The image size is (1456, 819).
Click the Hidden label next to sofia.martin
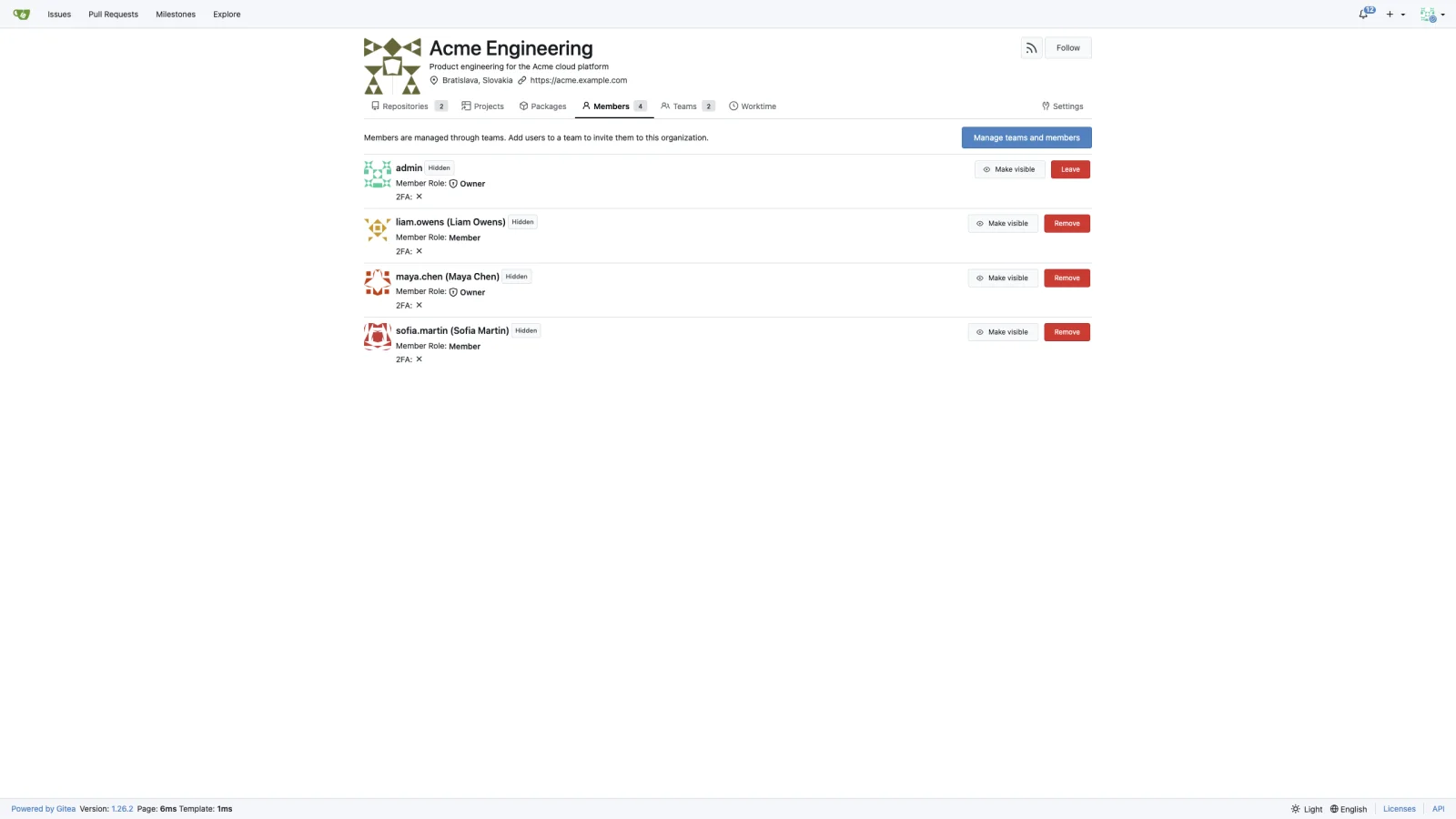(x=526, y=330)
